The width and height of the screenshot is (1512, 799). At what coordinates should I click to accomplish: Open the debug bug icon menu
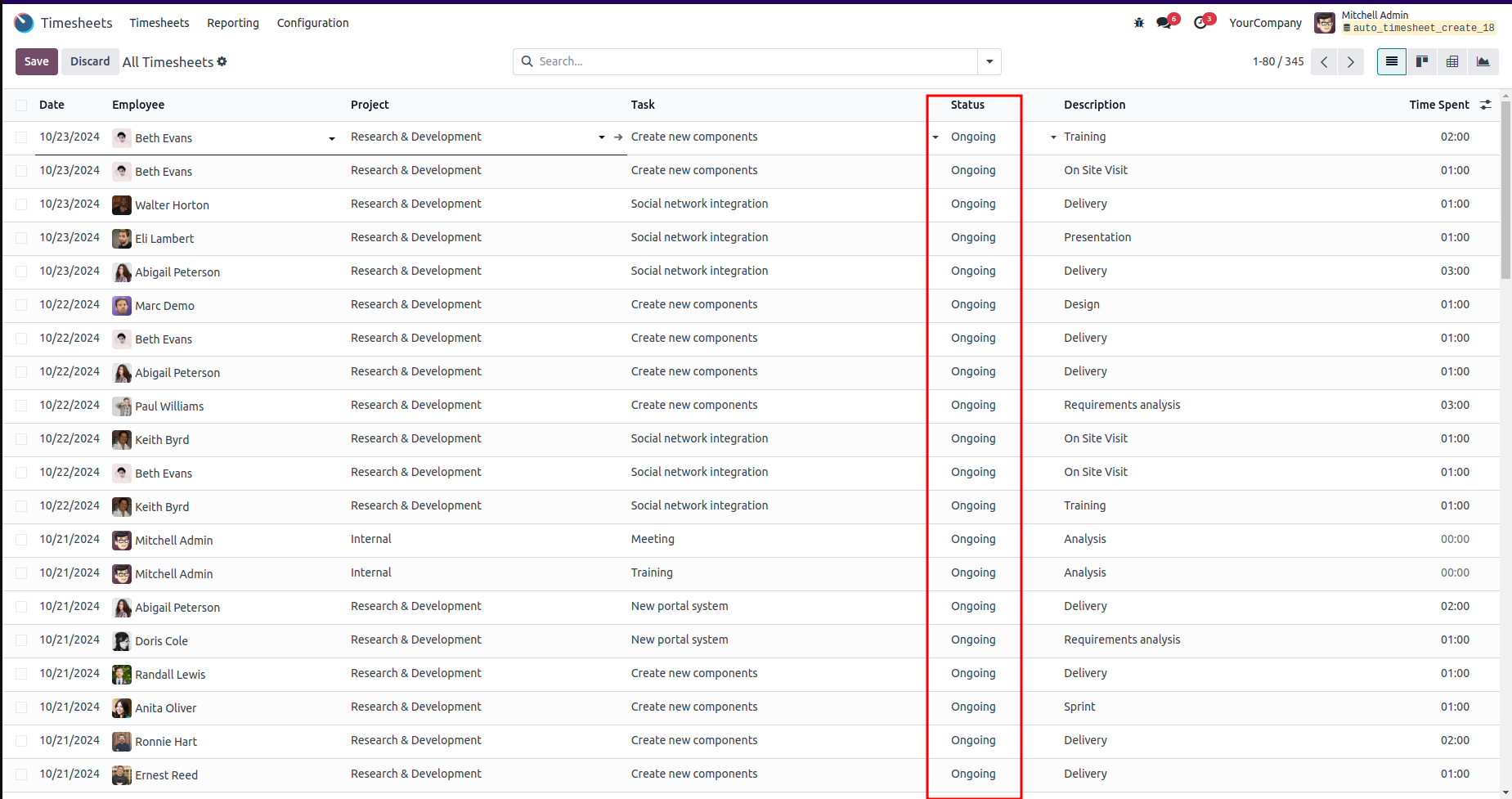point(1139,23)
